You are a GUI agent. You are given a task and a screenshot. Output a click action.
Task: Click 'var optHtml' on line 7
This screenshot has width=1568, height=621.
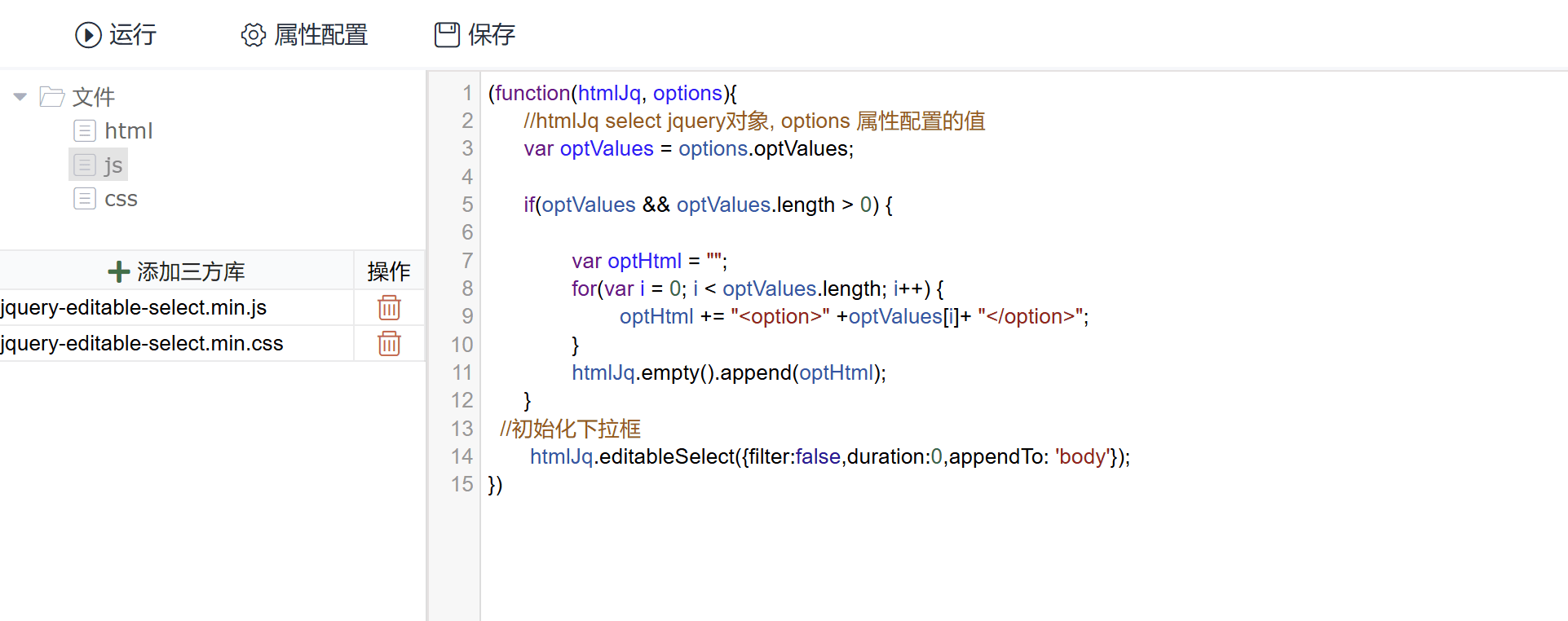coord(626,261)
